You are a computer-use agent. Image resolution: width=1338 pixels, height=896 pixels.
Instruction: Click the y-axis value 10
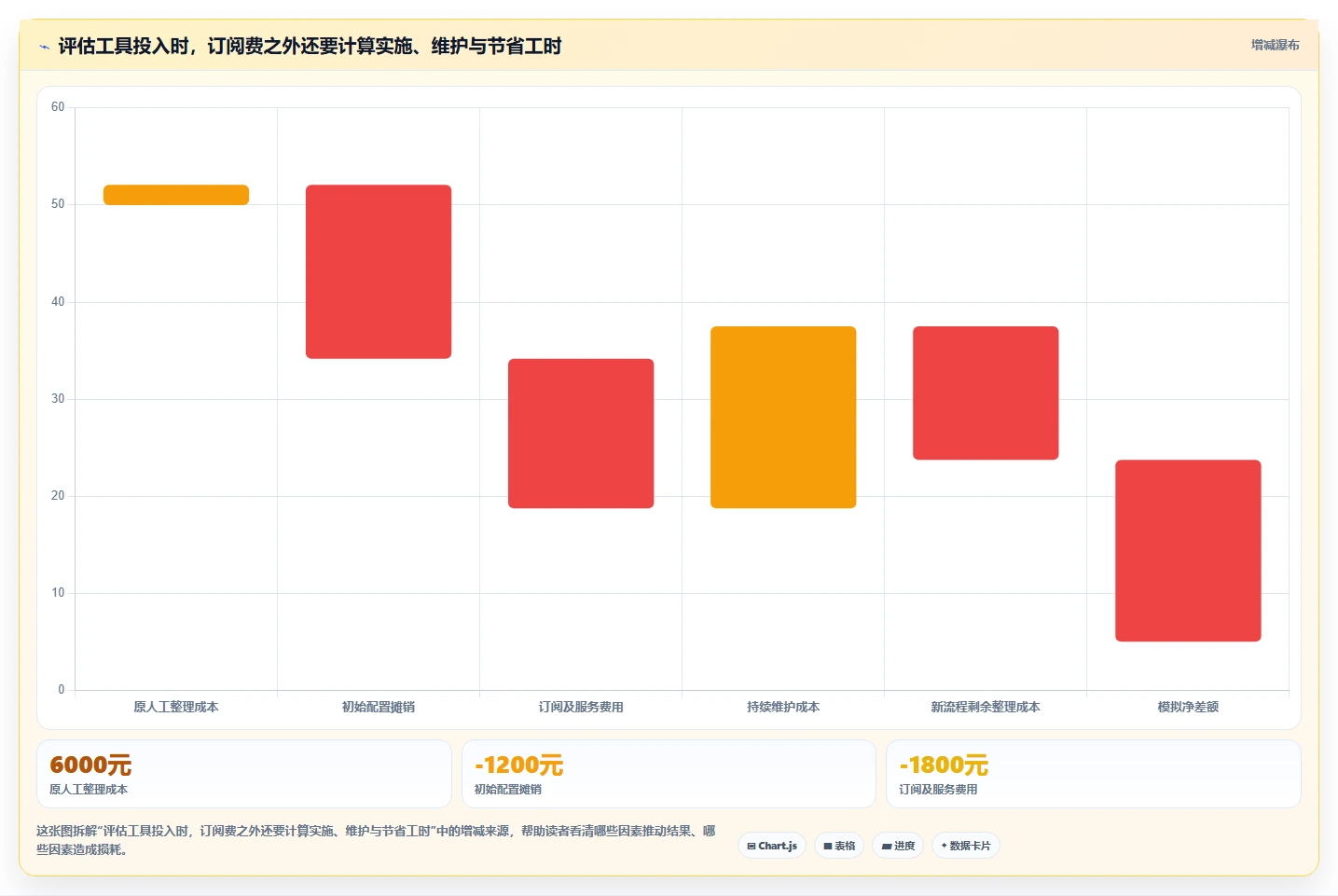(x=58, y=593)
